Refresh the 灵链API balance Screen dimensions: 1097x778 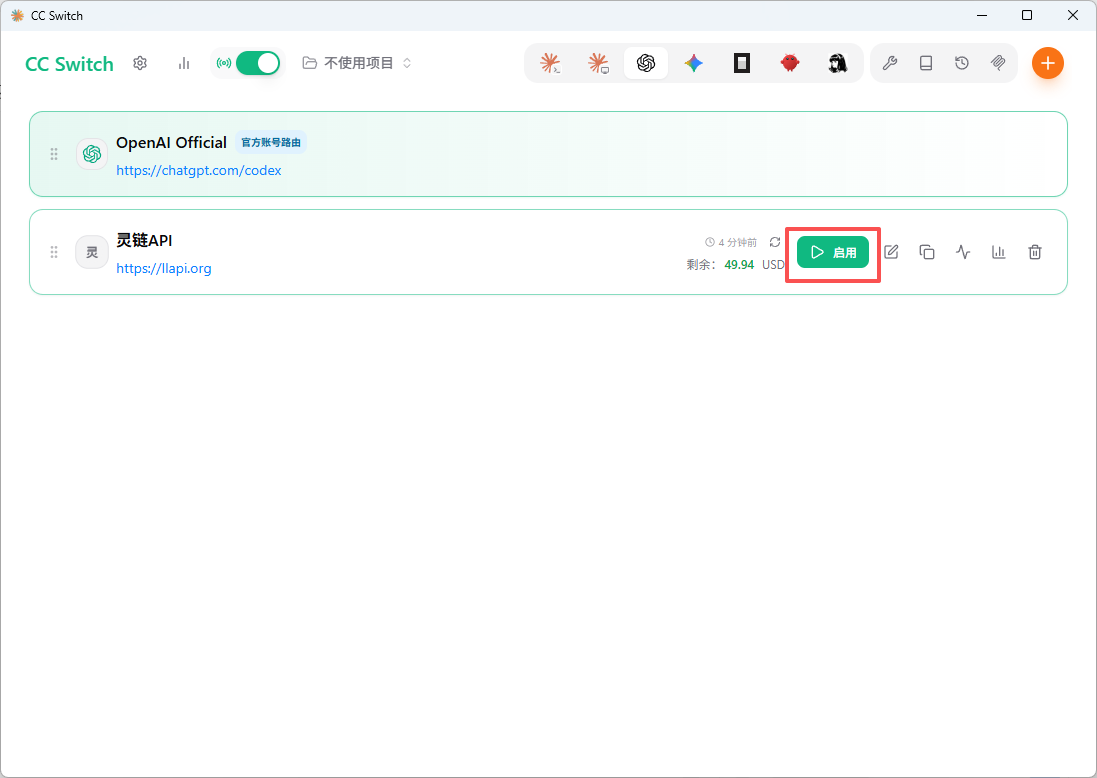(x=774, y=242)
